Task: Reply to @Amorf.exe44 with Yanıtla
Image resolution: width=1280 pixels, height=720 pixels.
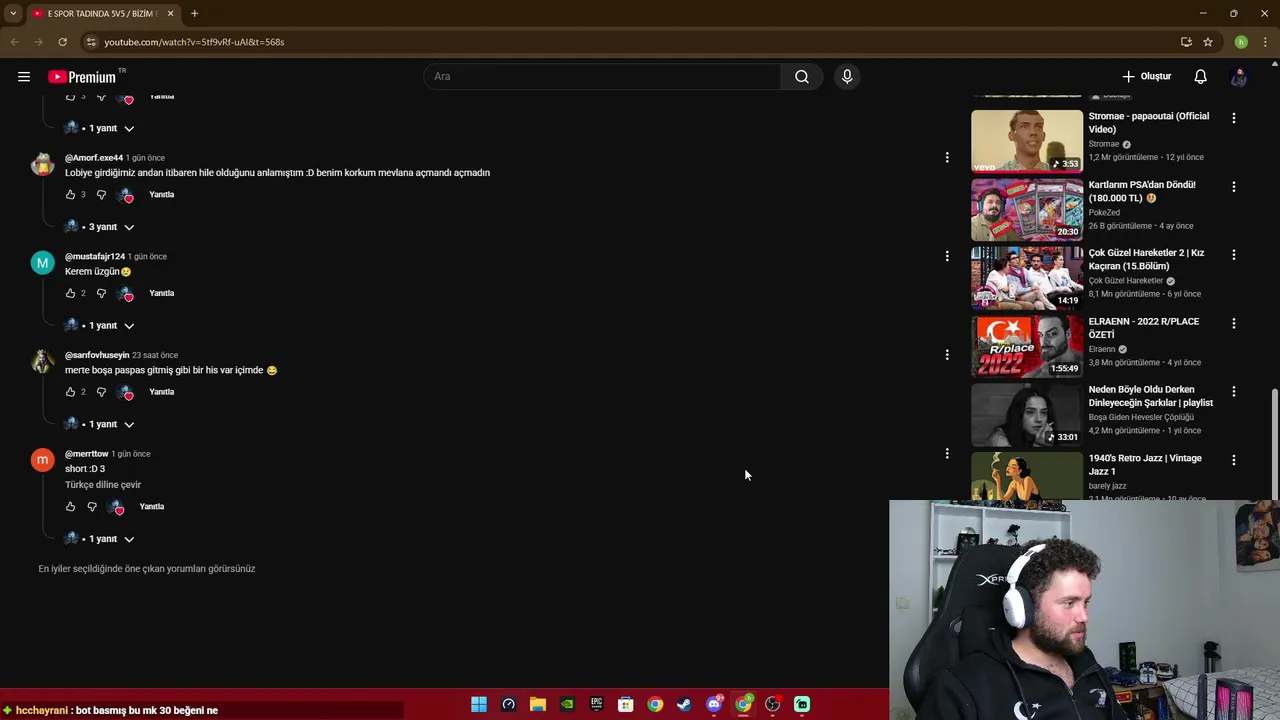Action: [x=161, y=195]
